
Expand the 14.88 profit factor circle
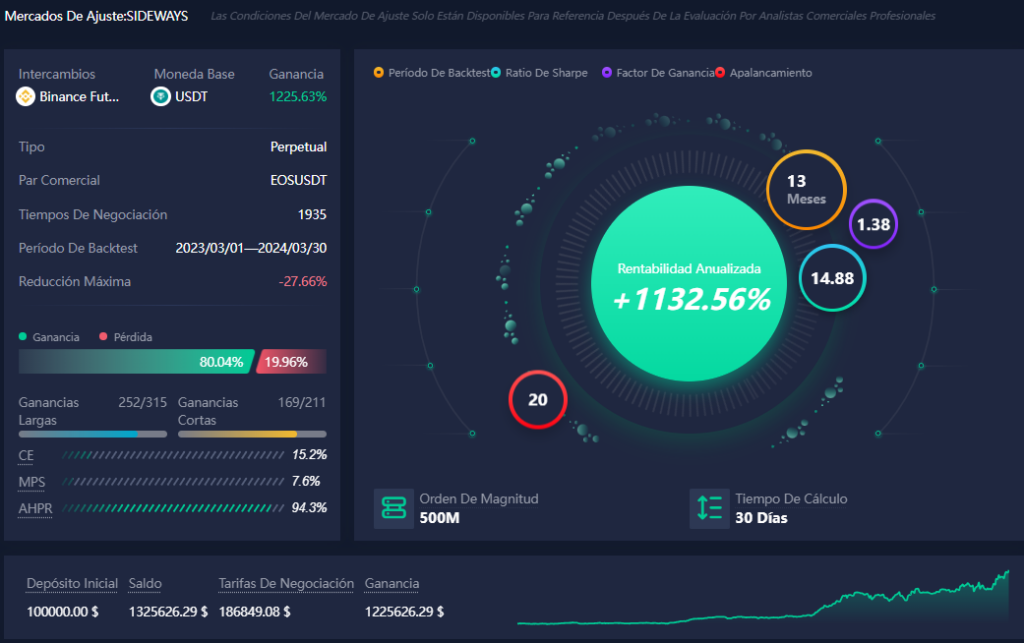click(x=831, y=279)
